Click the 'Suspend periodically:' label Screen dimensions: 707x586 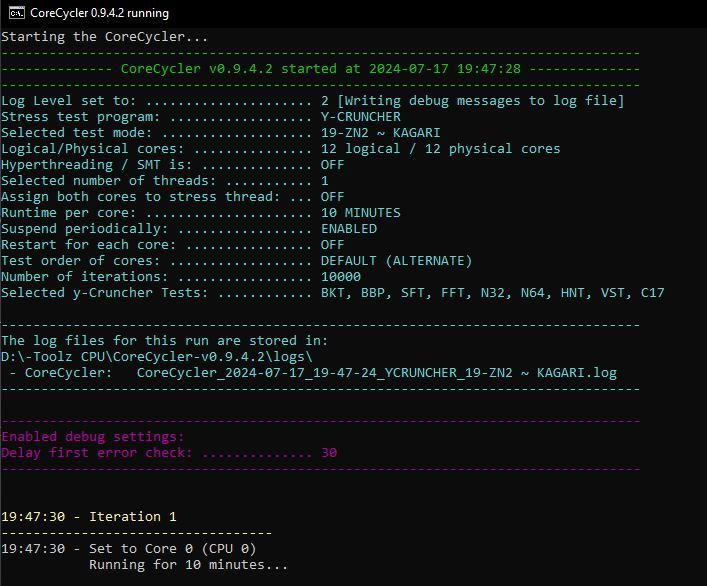[x=85, y=229]
